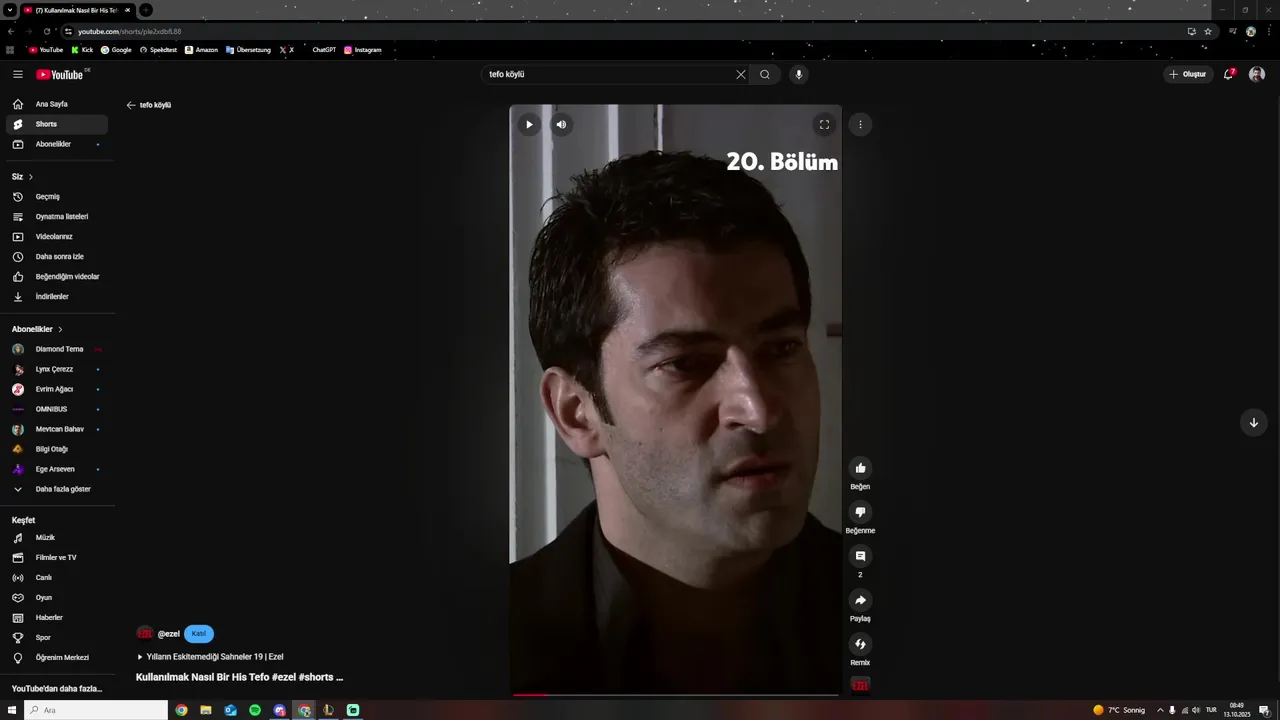Expand the Siz section
The width and height of the screenshot is (1280, 720).
(x=22, y=177)
